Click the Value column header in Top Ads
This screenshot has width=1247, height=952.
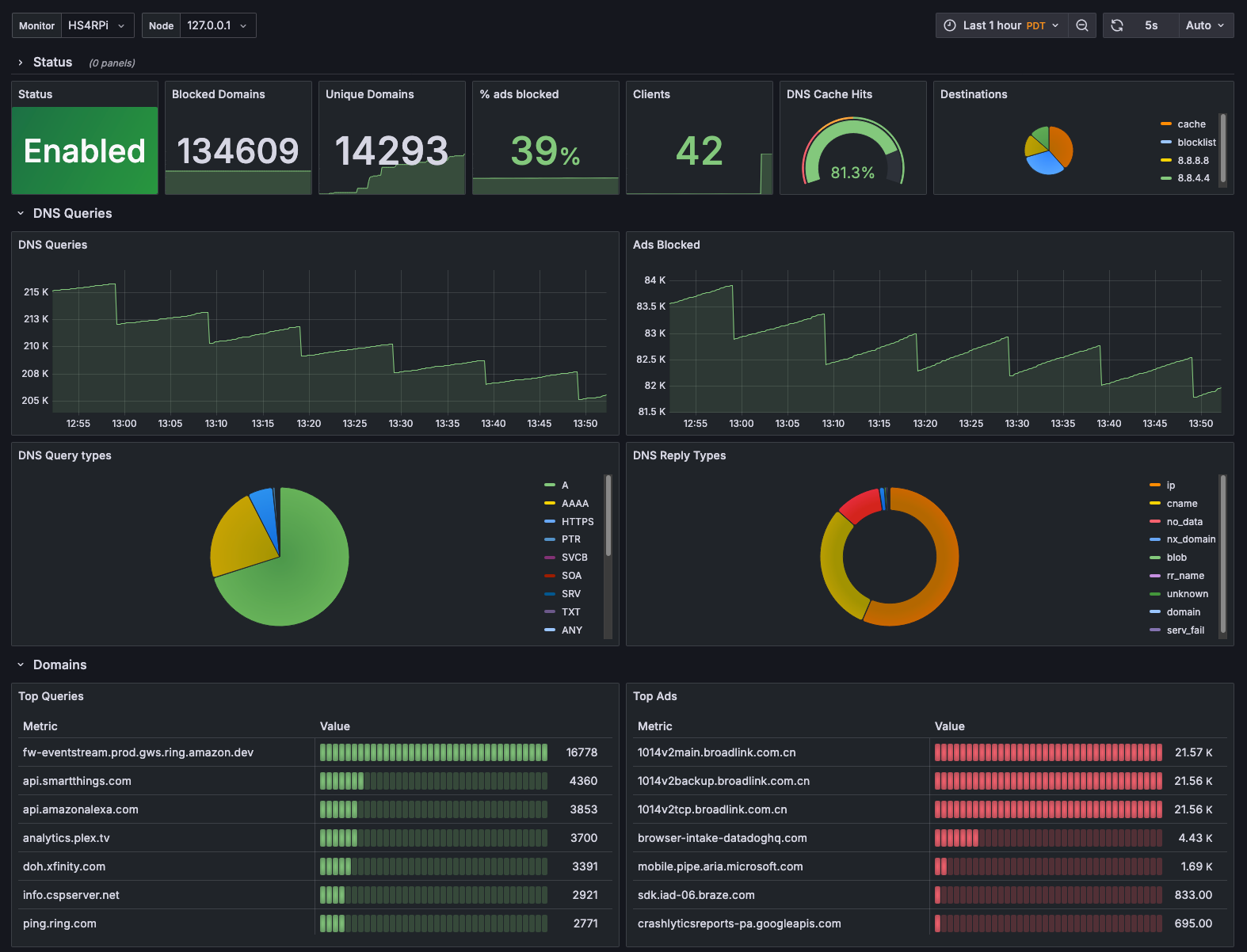click(x=950, y=726)
